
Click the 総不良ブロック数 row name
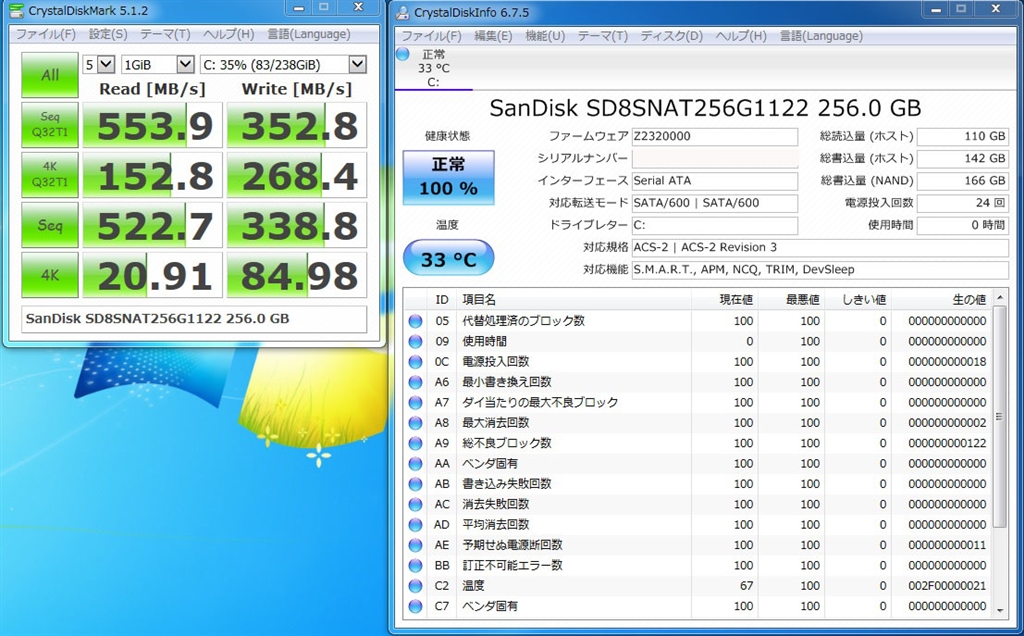pos(507,443)
